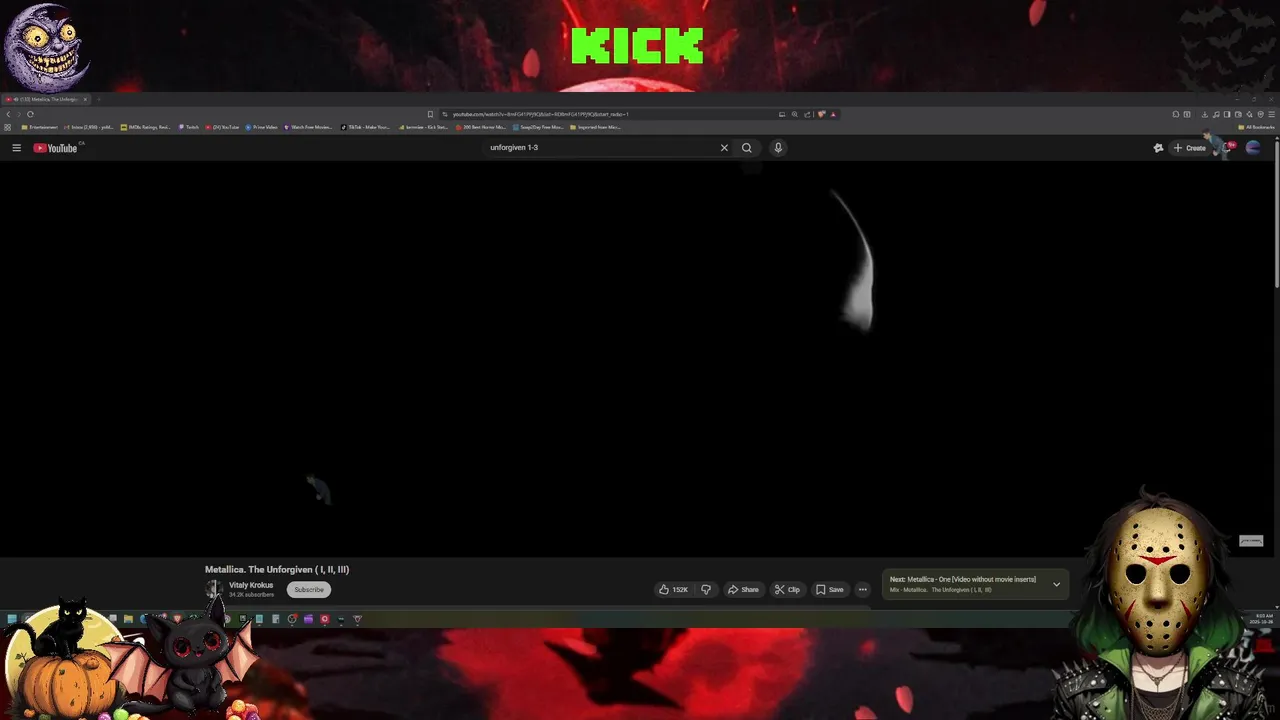
Task: Open the YouTube bookmark in bookmarks bar
Action: 222,127
